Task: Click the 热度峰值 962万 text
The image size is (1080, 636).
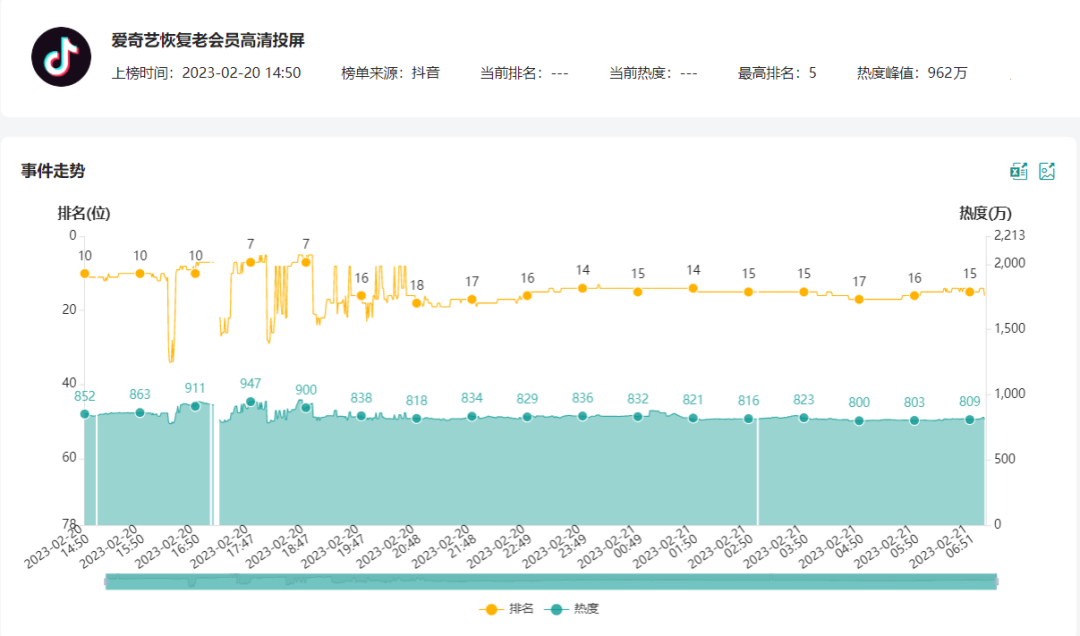Action: click(911, 73)
